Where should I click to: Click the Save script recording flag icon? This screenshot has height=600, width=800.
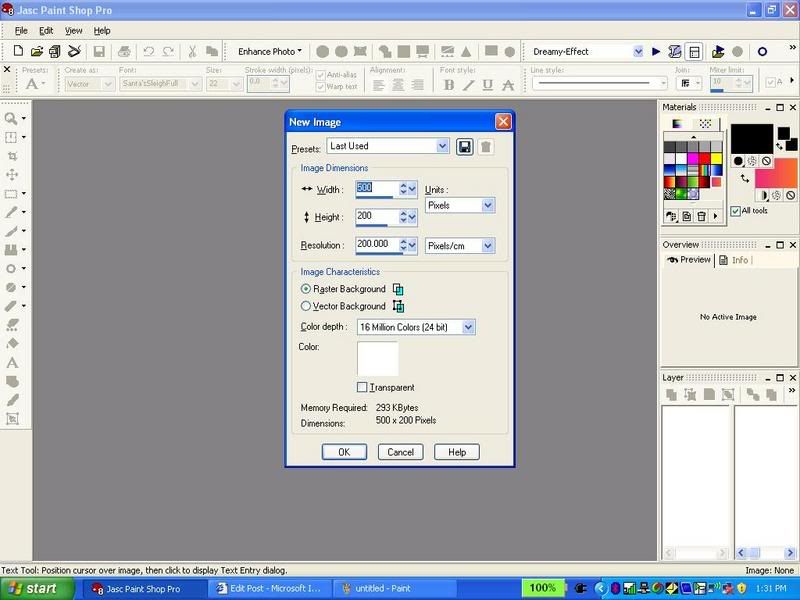coord(718,51)
